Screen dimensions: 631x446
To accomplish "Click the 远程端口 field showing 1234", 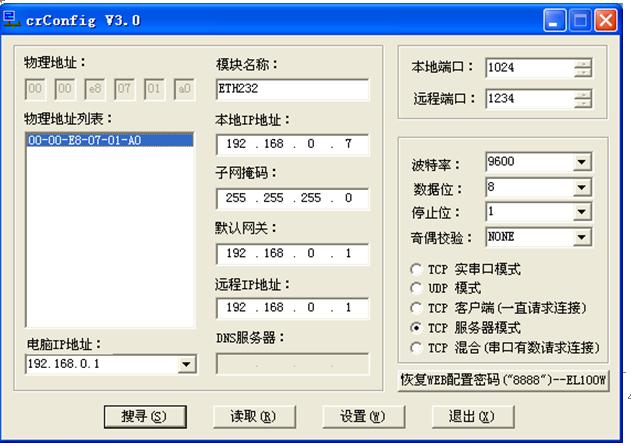I will (529, 99).
